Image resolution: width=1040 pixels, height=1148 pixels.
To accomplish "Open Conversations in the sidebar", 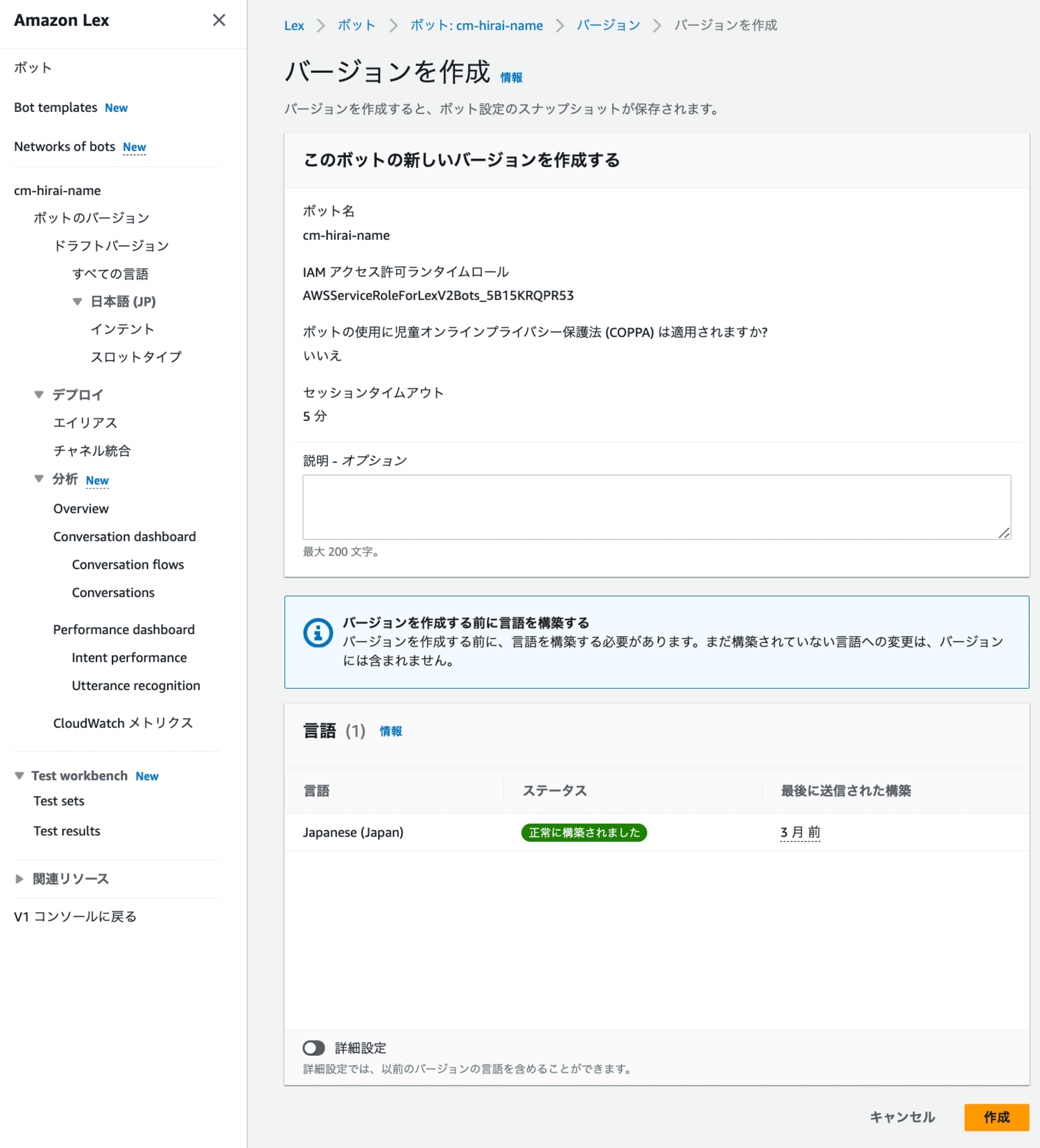I will tap(113, 592).
